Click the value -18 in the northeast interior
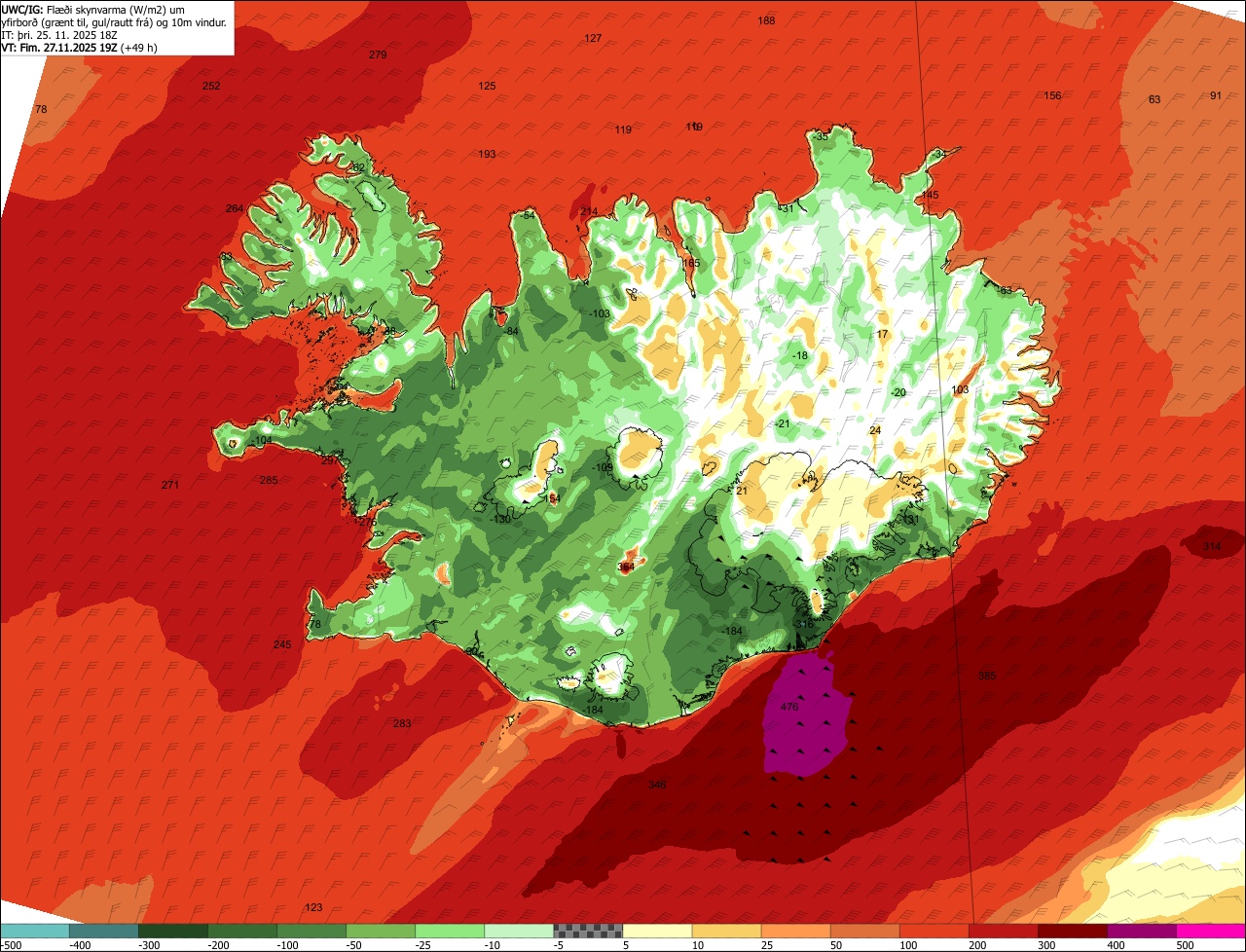 [x=800, y=356]
